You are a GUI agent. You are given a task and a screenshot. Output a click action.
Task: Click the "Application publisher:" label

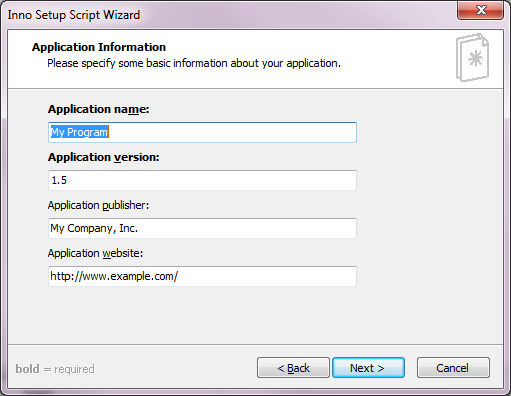[x=98, y=205]
